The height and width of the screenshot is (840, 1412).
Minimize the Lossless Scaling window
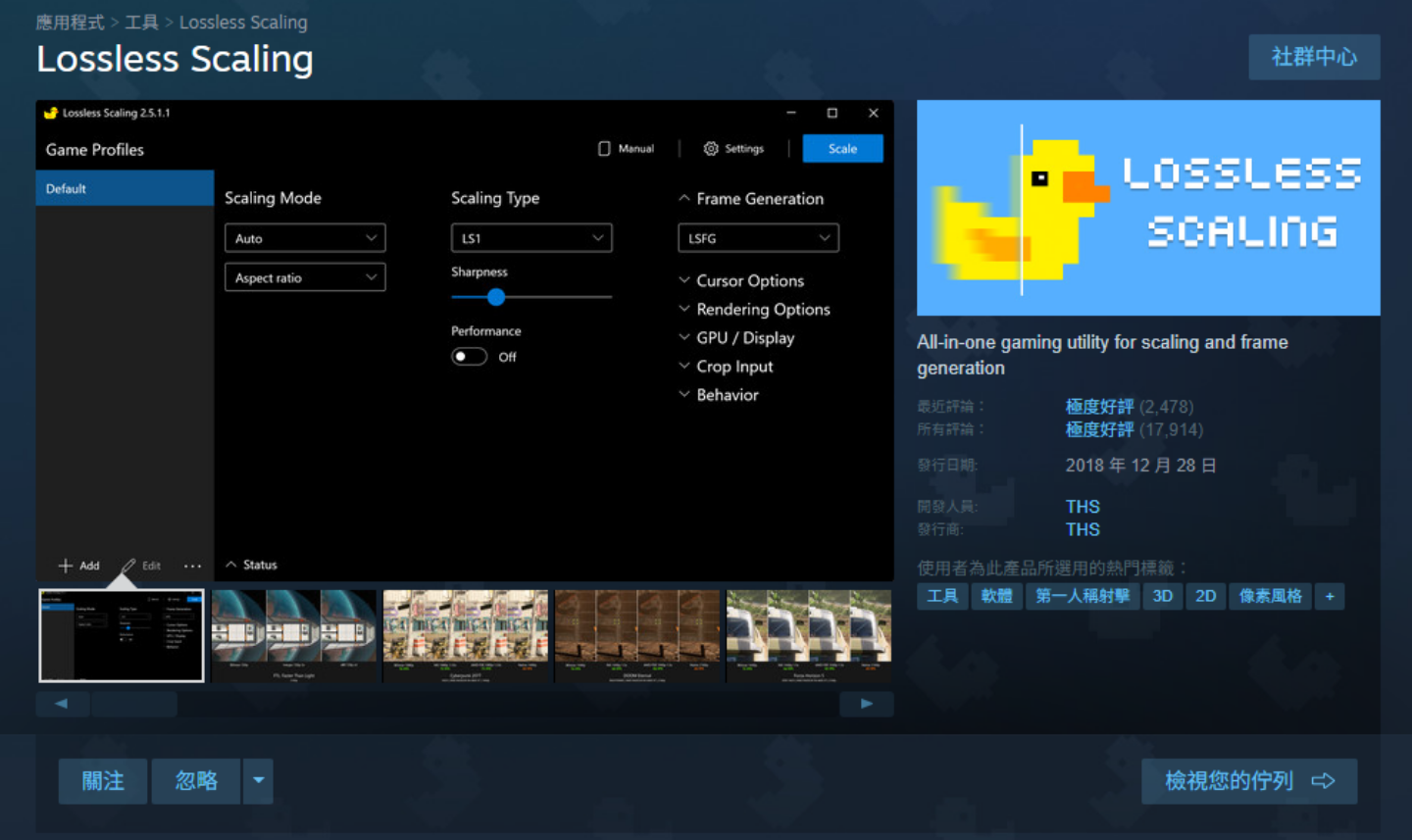pyautogui.click(x=791, y=113)
